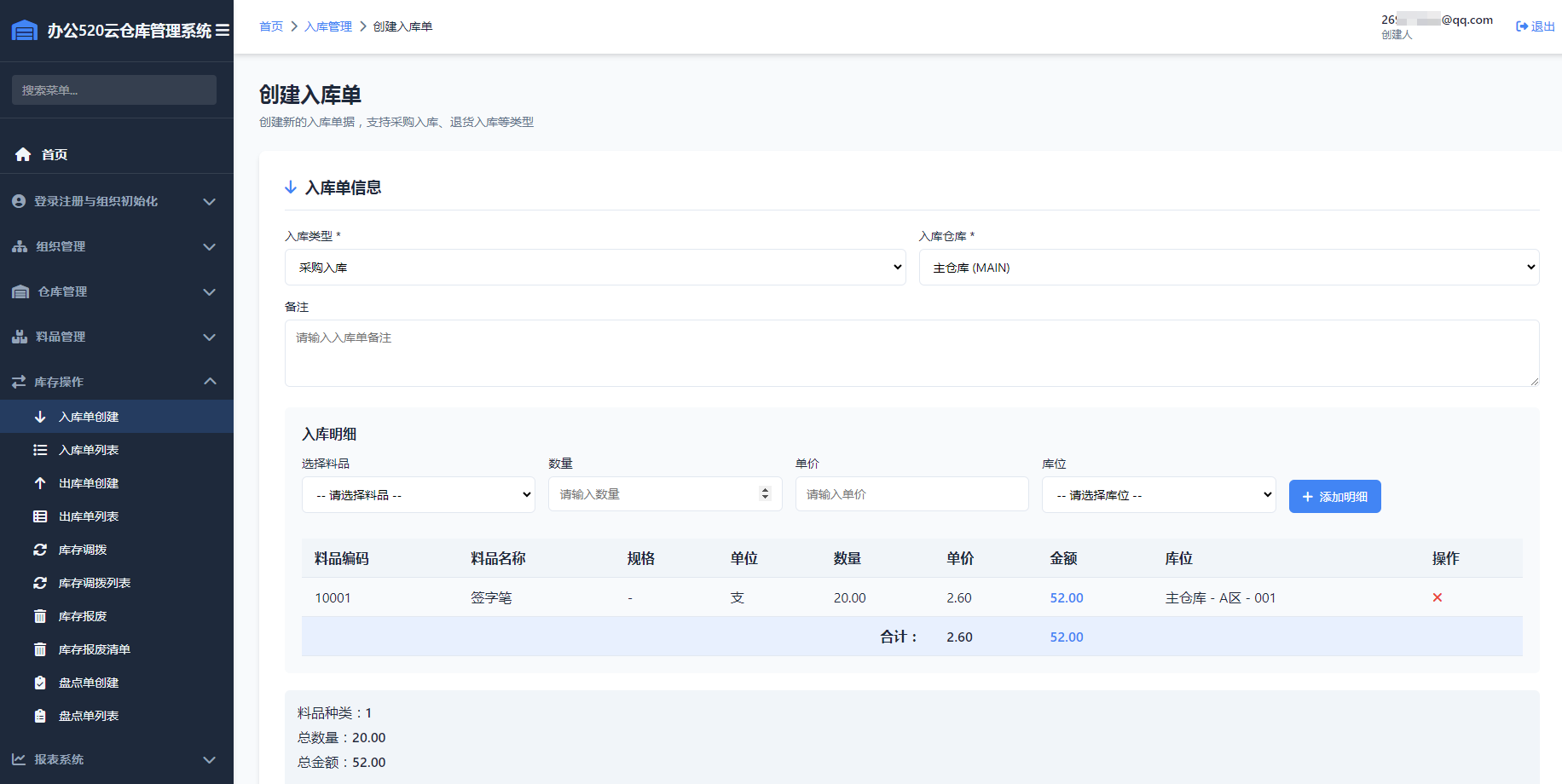This screenshot has width=1562, height=784.
Task: Click the 搜索菜单 search box
Action: pyautogui.click(x=114, y=90)
